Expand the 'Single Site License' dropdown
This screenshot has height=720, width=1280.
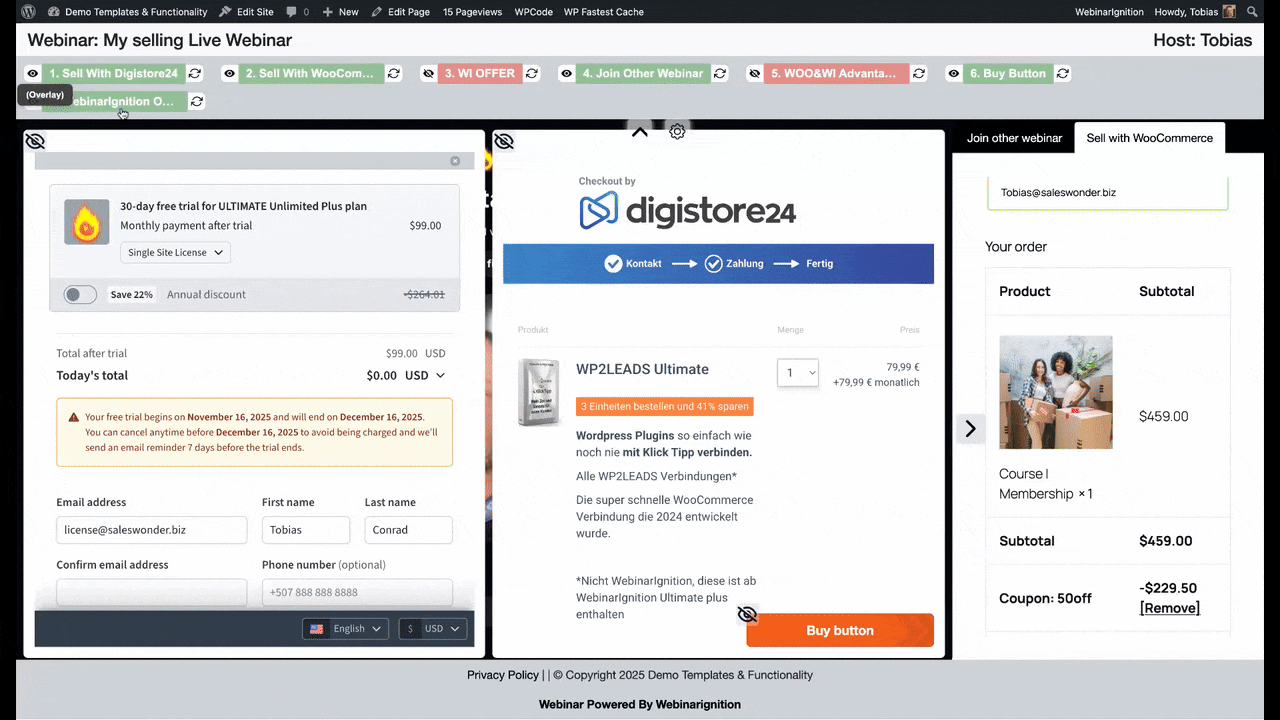tap(175, 252)
